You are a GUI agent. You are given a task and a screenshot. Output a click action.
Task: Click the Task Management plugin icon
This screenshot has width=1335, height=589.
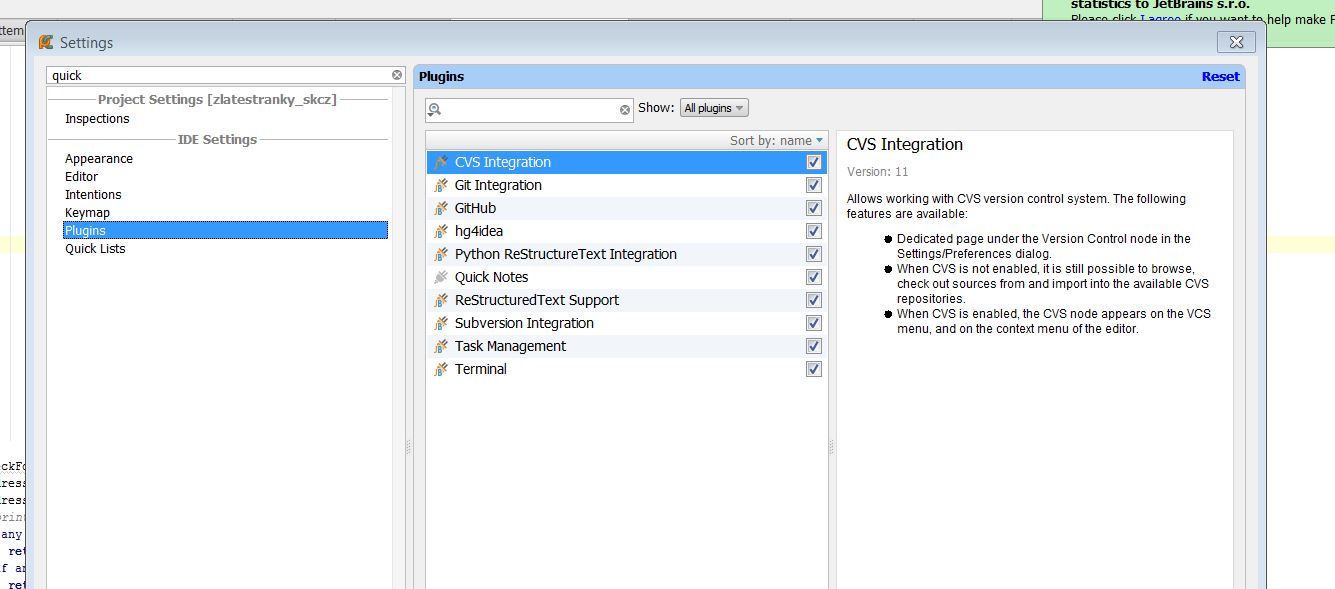click(440, 346)
